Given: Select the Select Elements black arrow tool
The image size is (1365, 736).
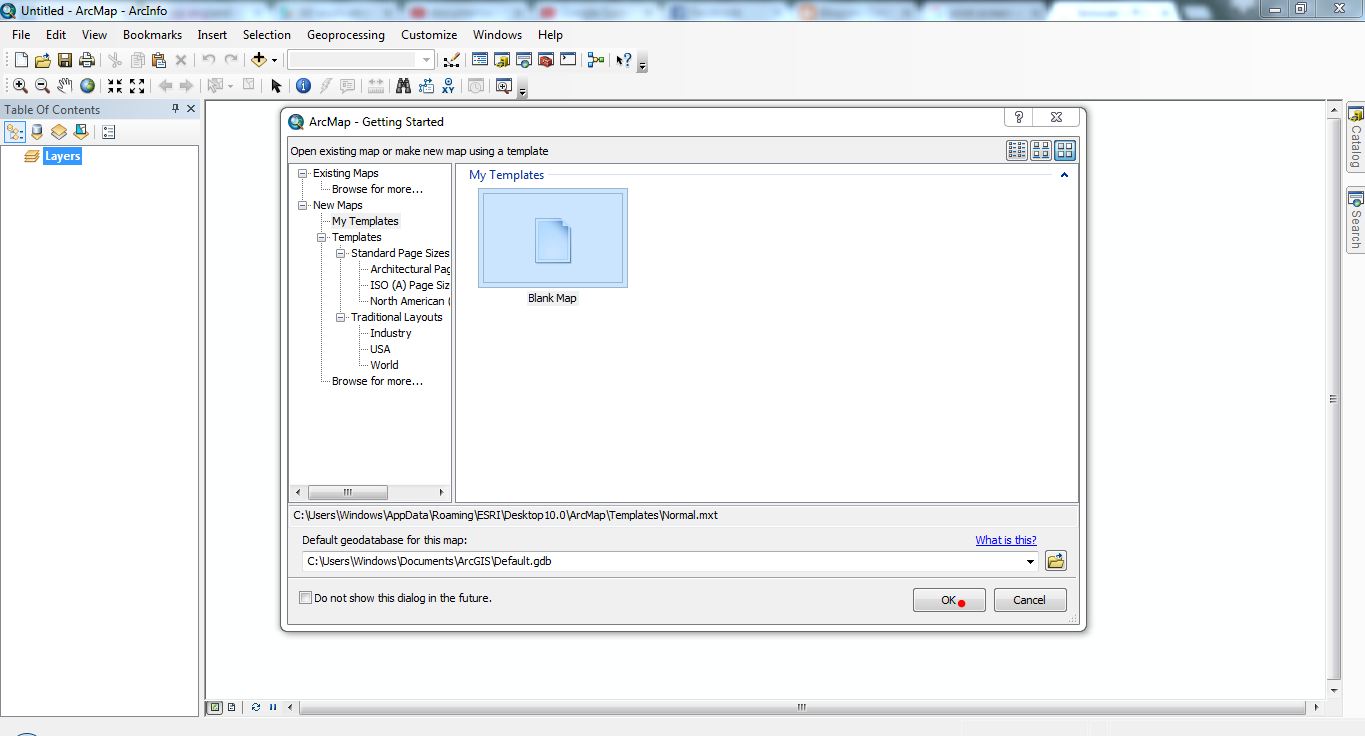Looking at the screenshot, I should [x=276, y=86].
